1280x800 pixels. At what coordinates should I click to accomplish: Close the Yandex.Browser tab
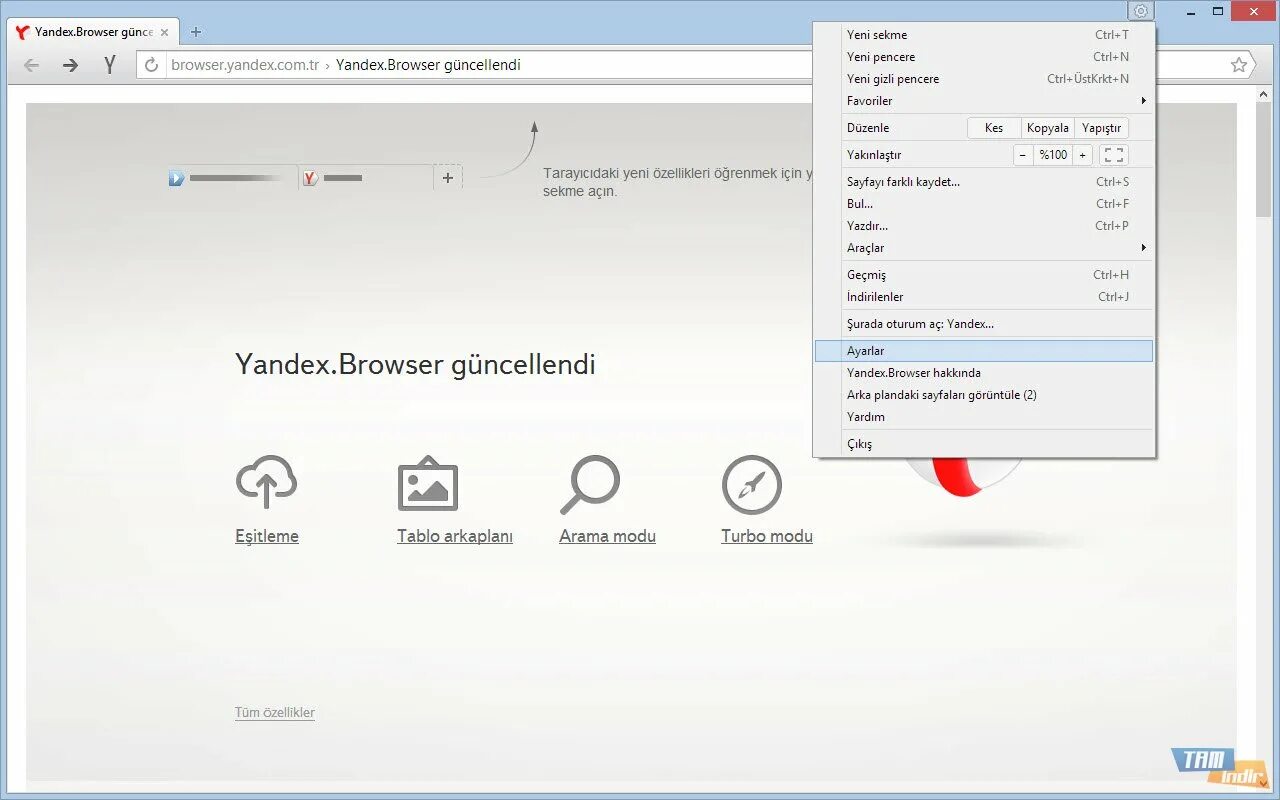[165, 32]
